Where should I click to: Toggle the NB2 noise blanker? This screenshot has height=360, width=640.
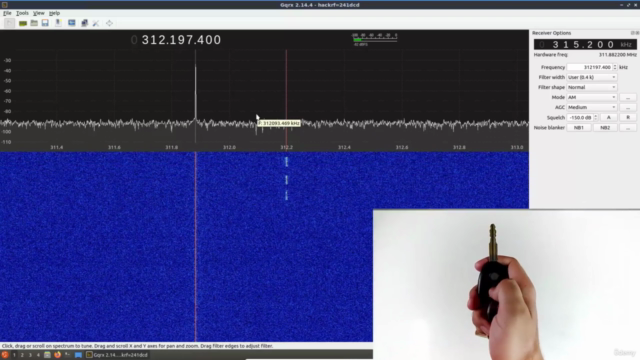click(605, 128)
